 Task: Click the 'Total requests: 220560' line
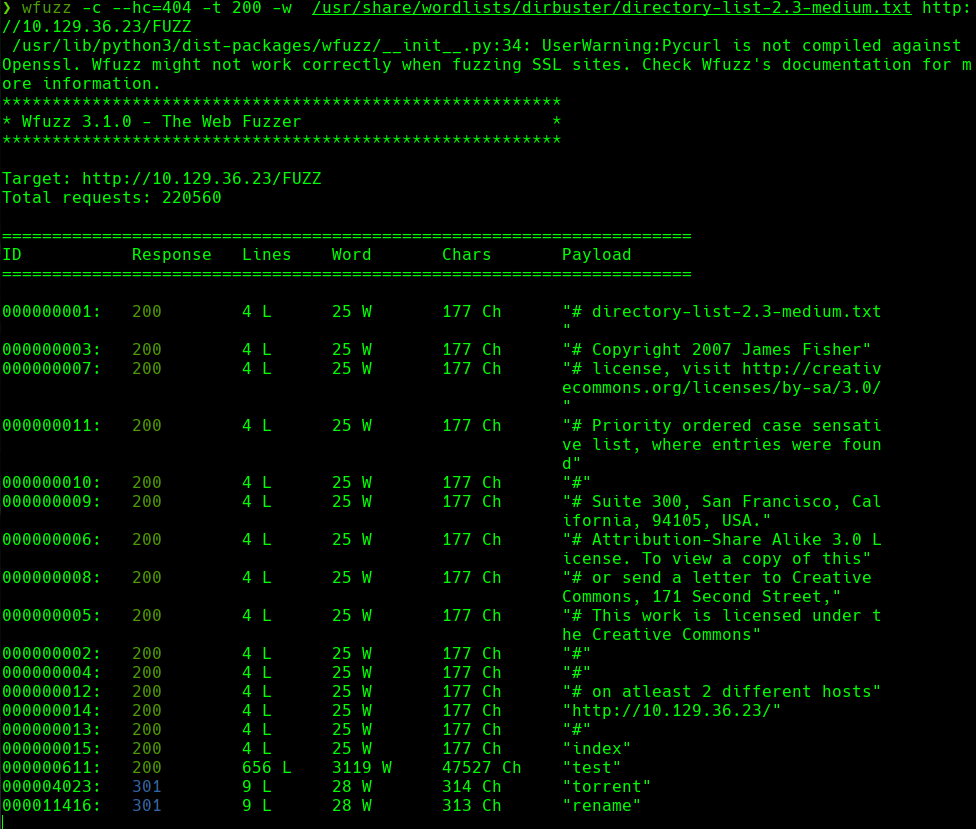(x=112, y=198)
